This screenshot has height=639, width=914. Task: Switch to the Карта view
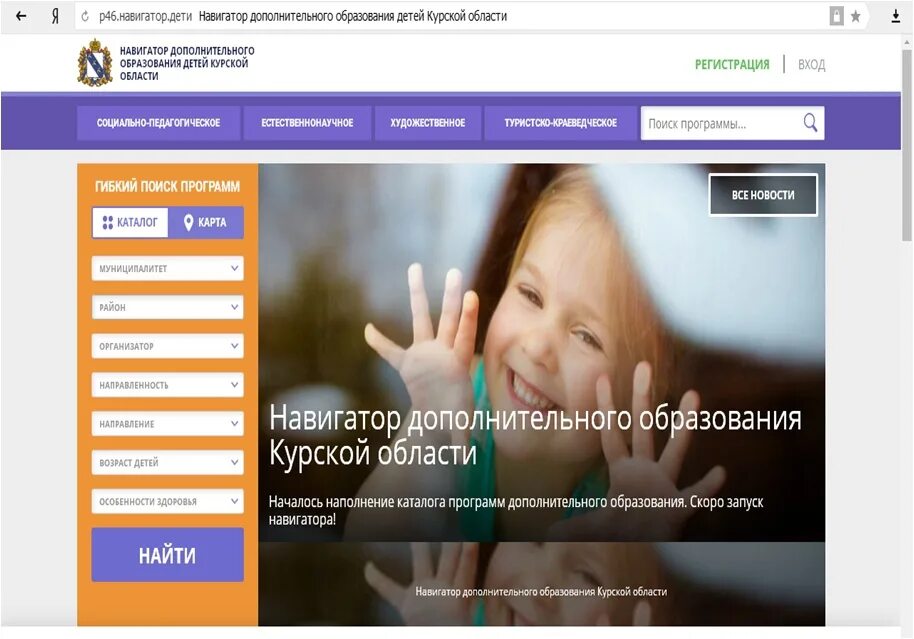[206, 222]
